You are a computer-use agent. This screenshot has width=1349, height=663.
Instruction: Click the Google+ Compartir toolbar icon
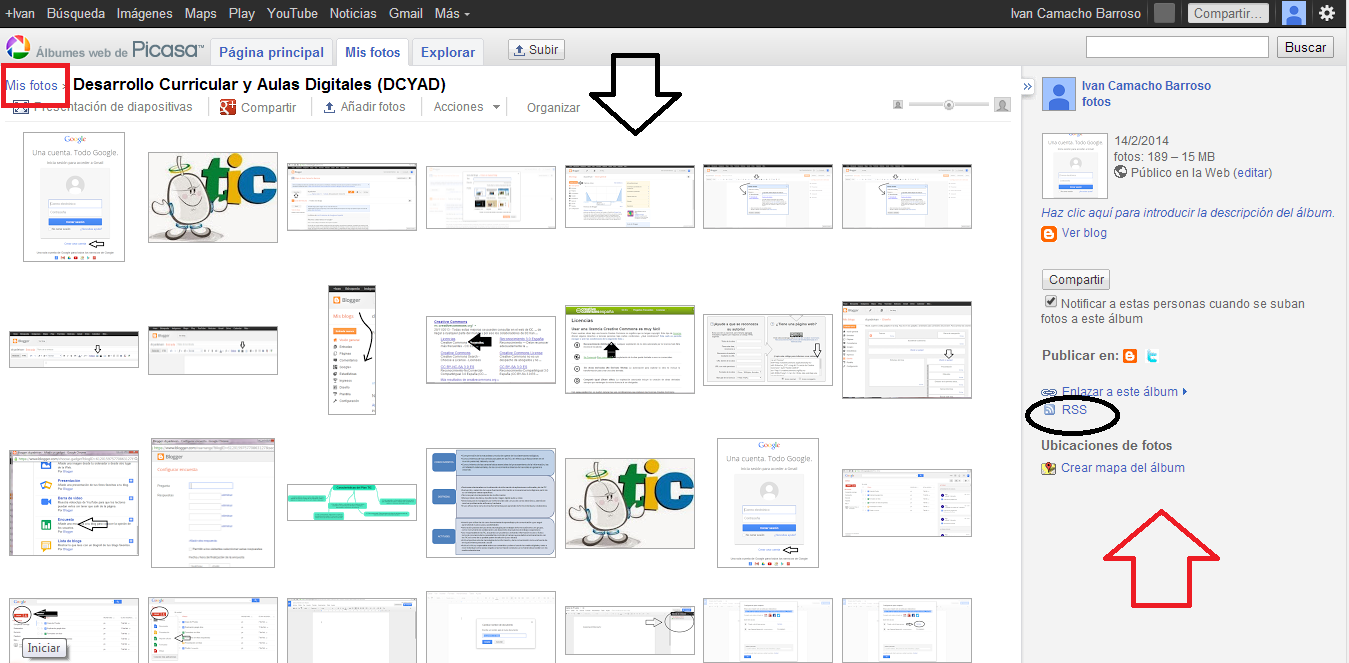228,107
